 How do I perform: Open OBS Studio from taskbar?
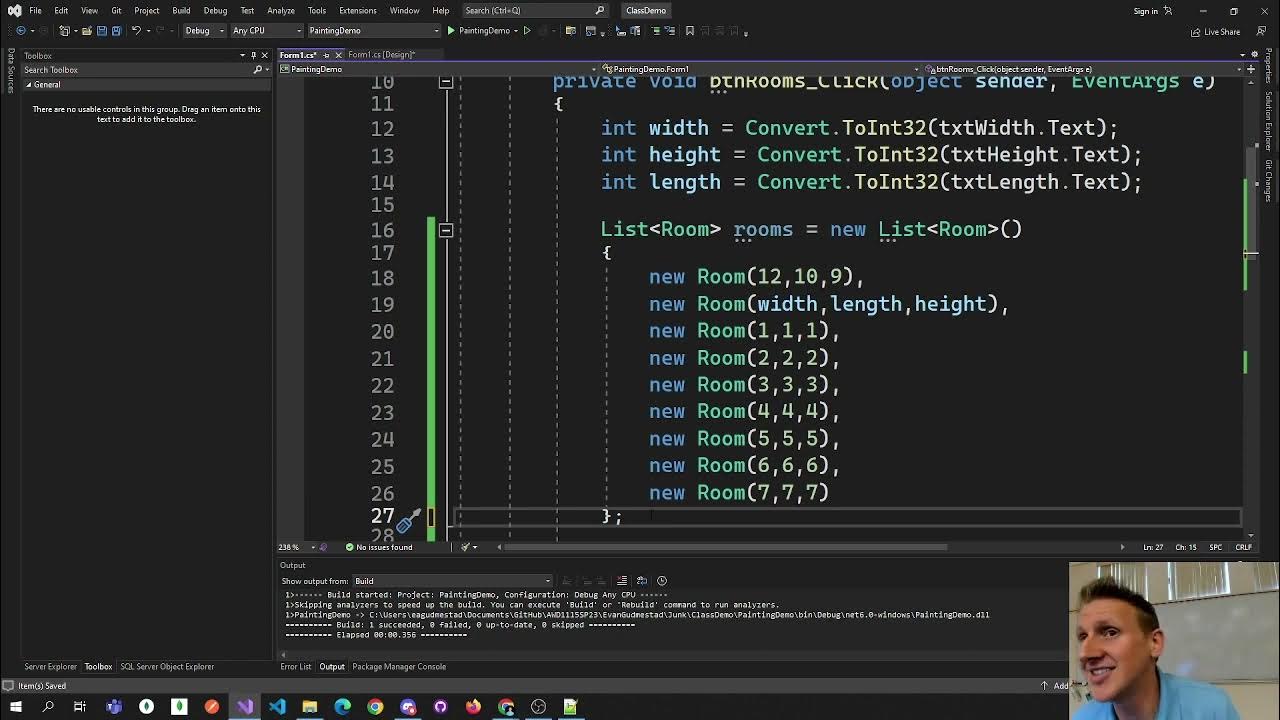pyautogui.click(x=538, y=707)
